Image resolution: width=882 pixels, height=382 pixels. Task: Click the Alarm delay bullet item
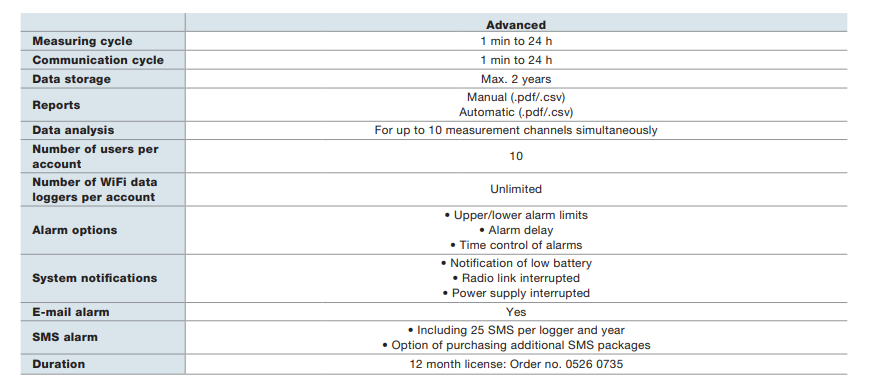tap(516, 230)
